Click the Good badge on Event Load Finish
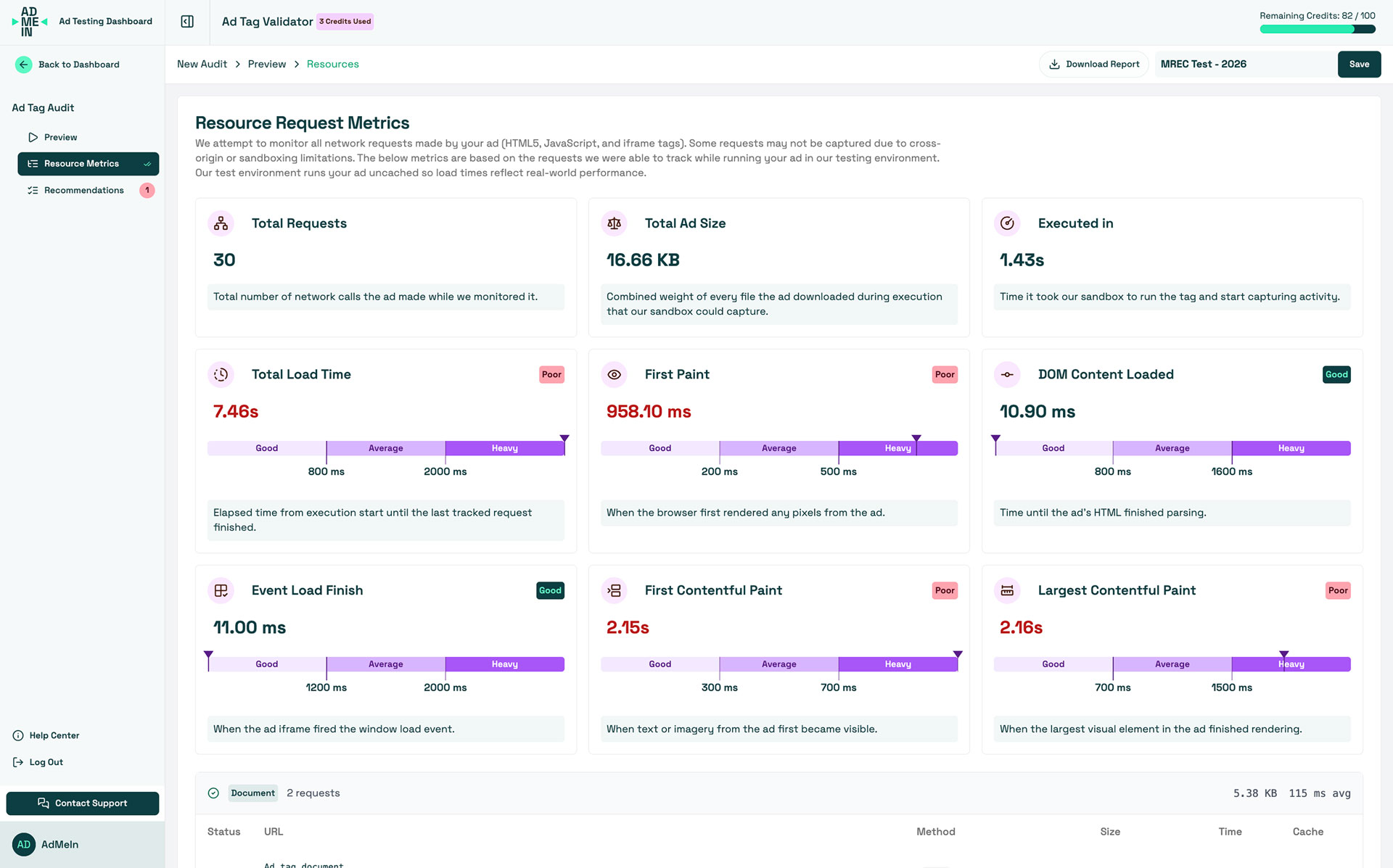1393x868 pixels. pyautogui.click(x=550, y=591)
